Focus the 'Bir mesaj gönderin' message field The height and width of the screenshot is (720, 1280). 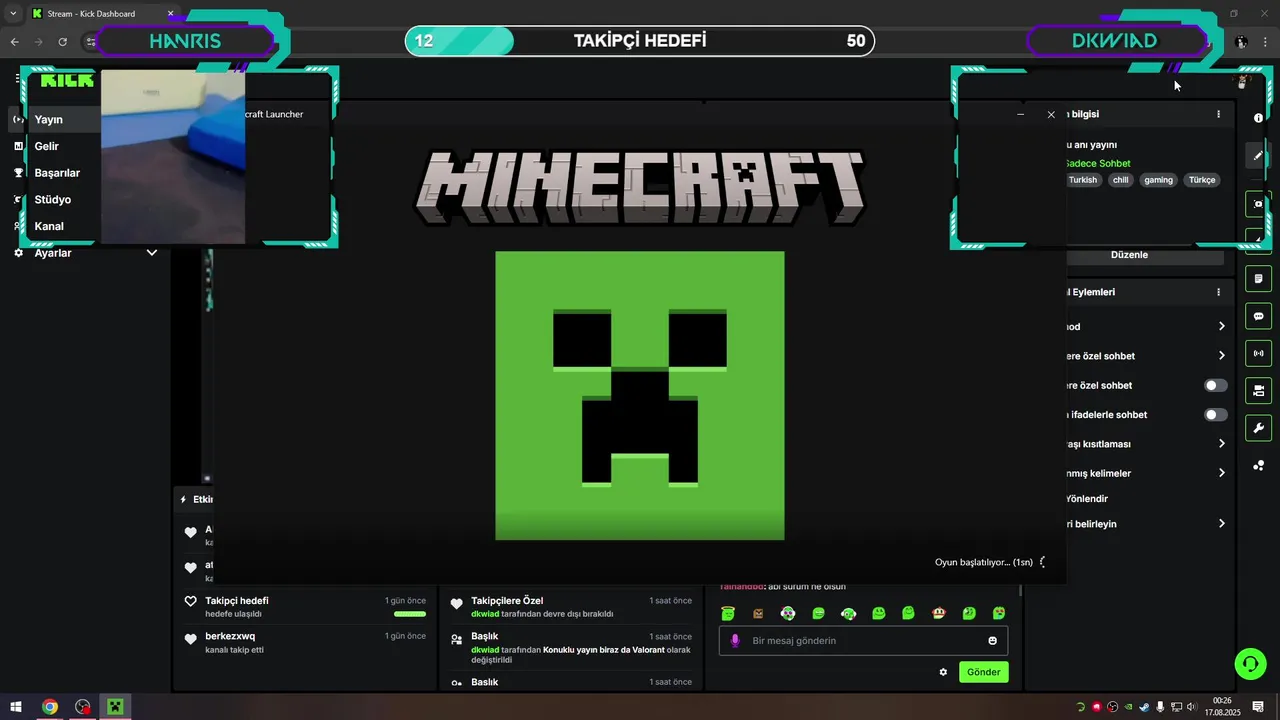click(863, 641)
